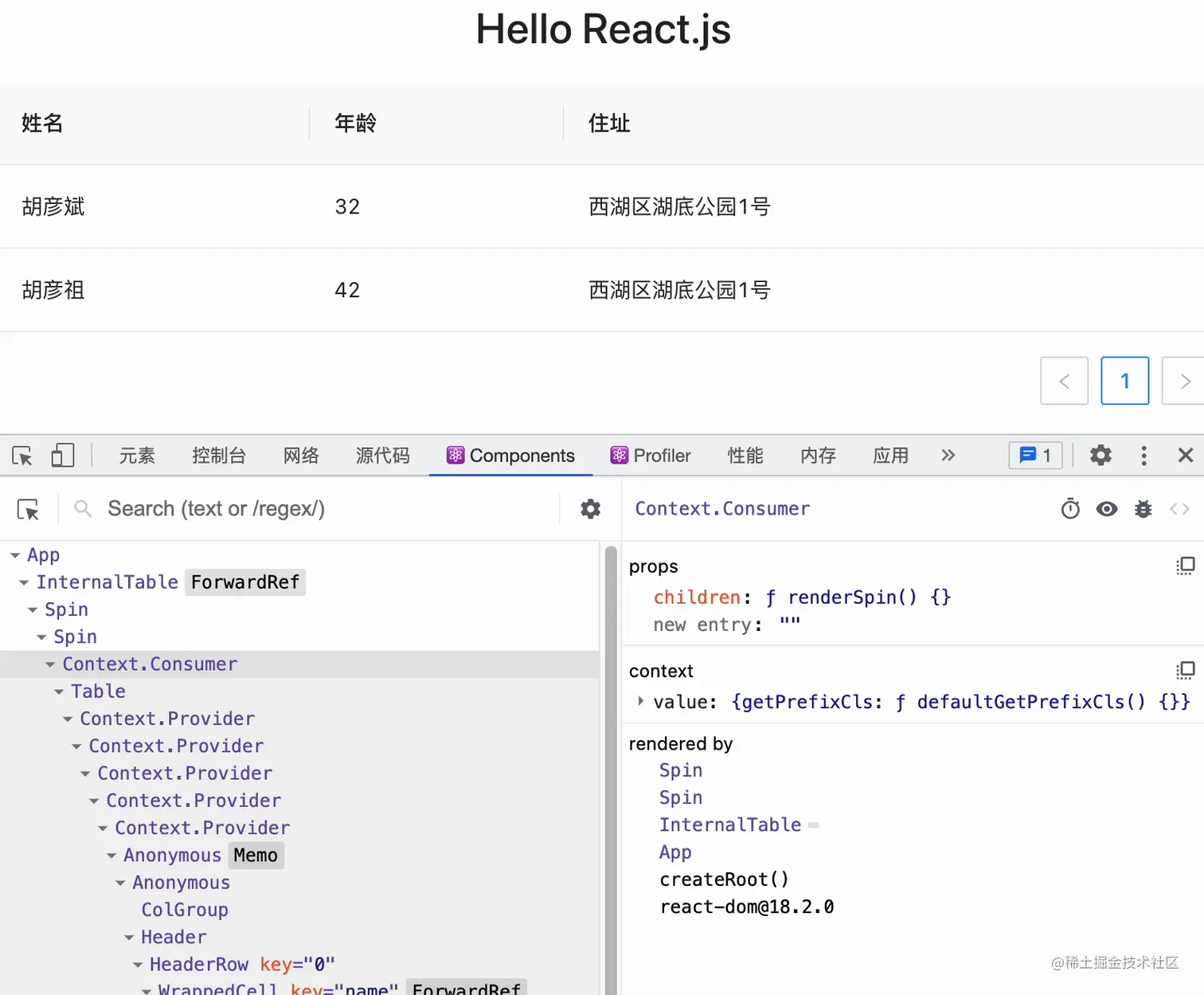Open the 性能 tab

tap(745, 456)
